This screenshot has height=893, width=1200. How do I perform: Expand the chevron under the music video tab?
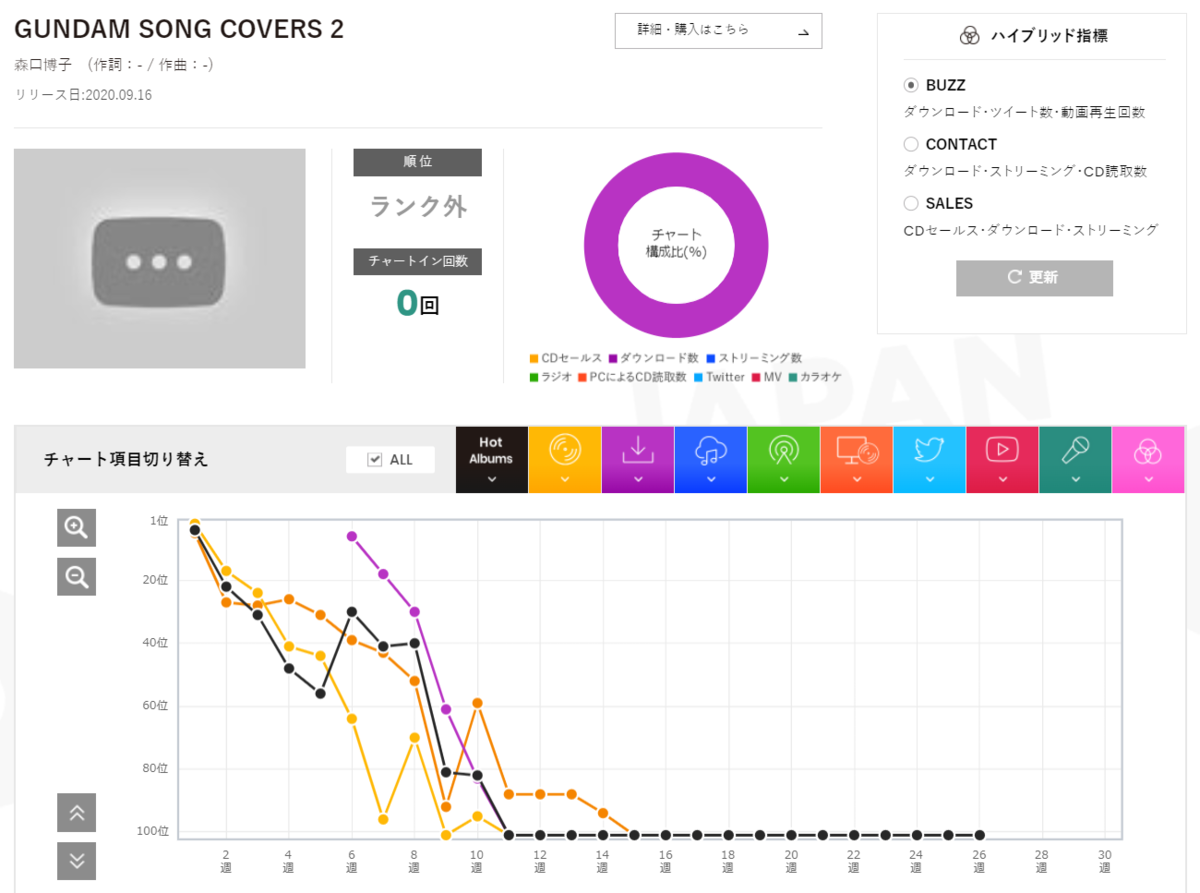(1002, 479)
